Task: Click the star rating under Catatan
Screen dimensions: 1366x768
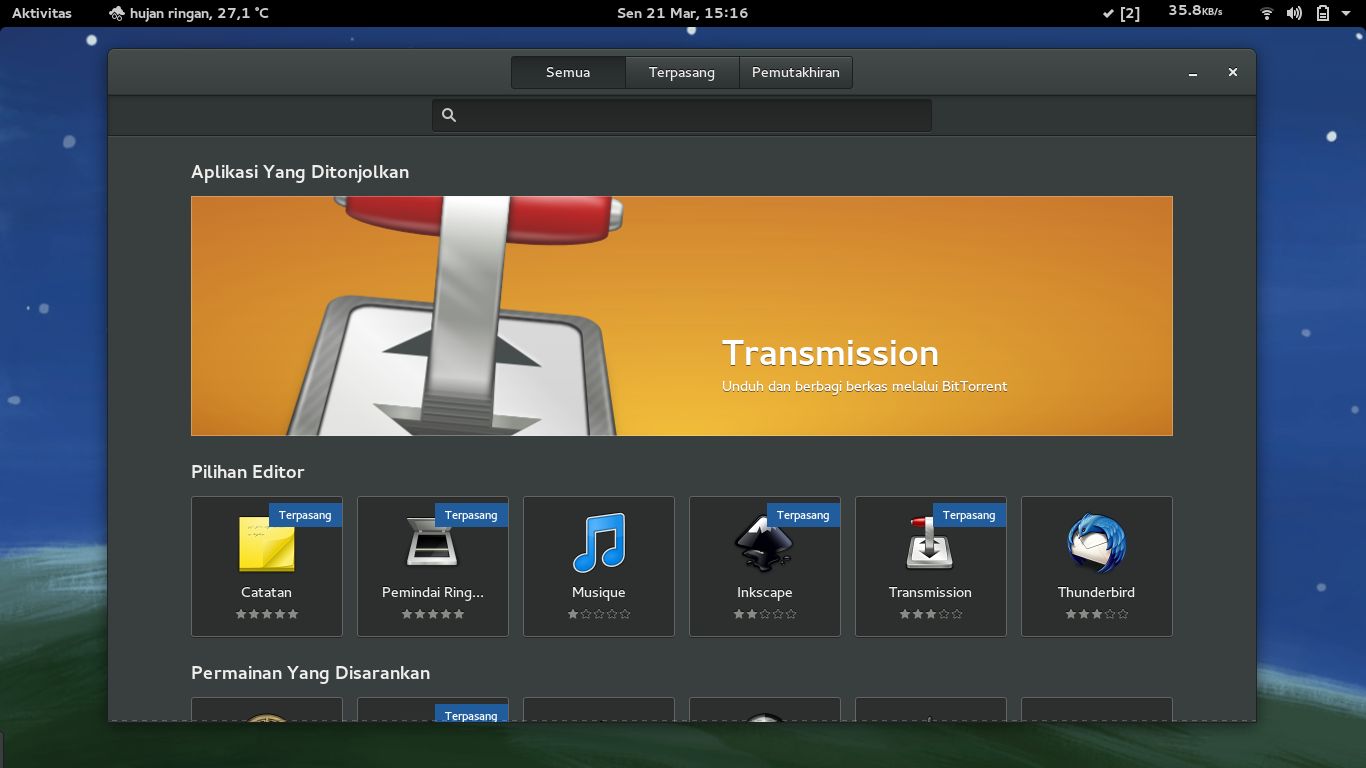Action: [267, 614]
